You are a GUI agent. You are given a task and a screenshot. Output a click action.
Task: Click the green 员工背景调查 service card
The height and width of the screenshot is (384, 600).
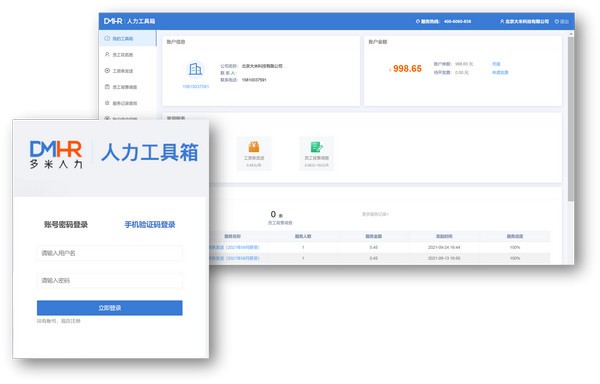316,153
